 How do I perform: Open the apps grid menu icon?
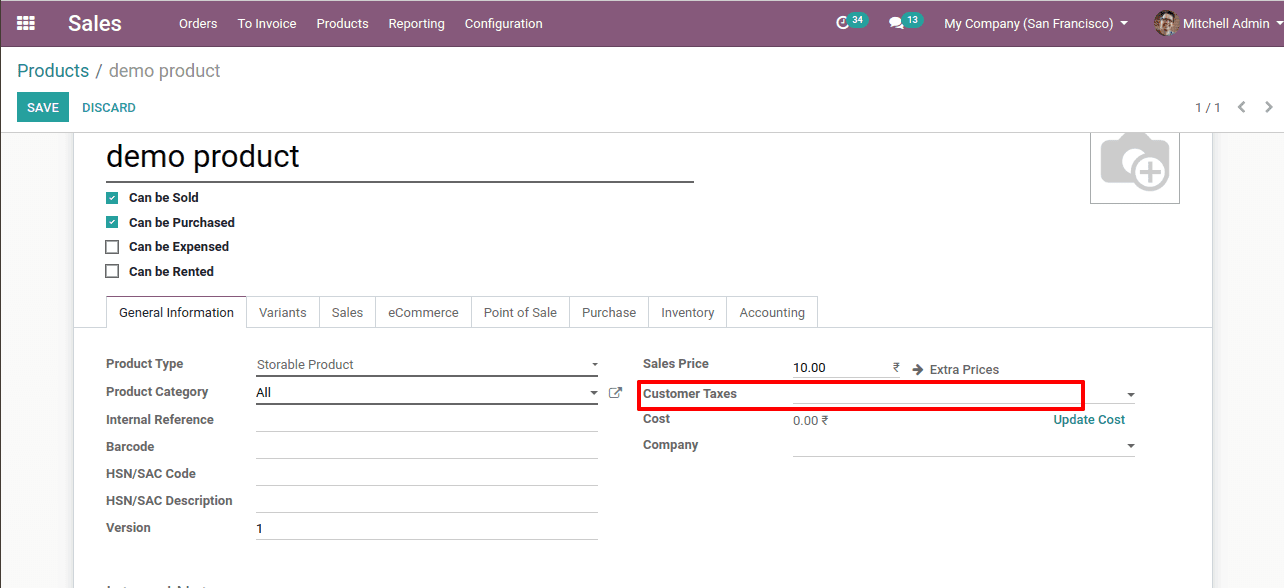point(26,23)
